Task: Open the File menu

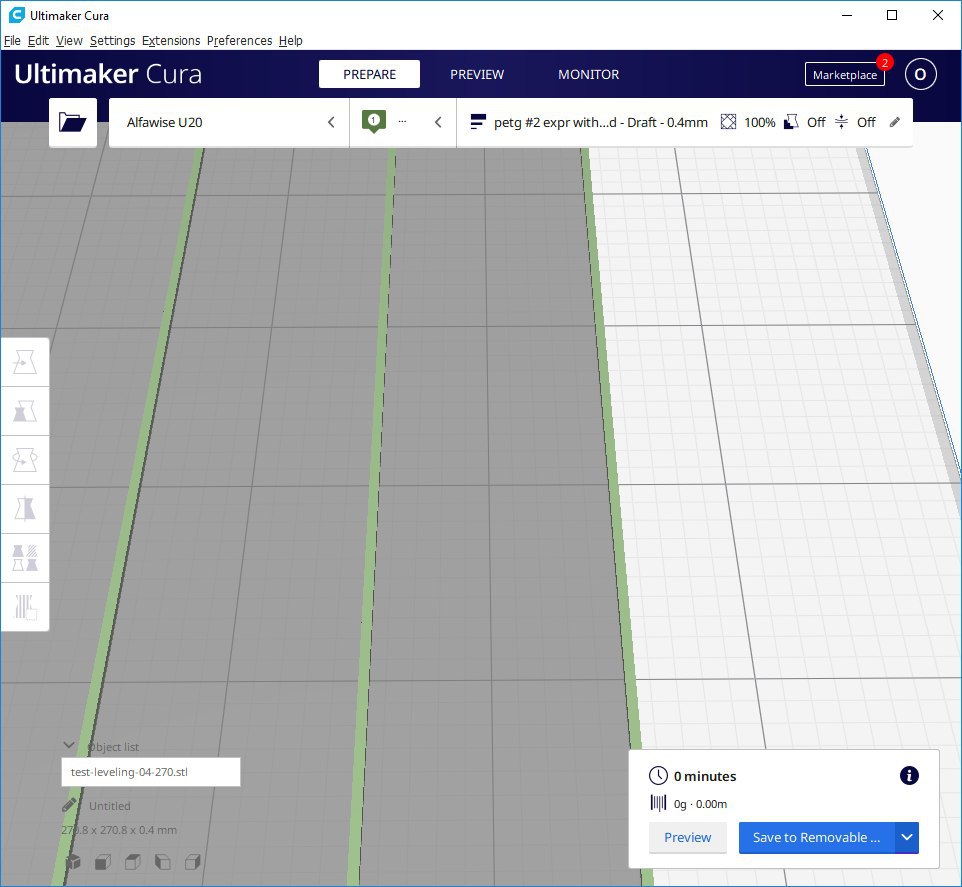Action: (12, 40)
